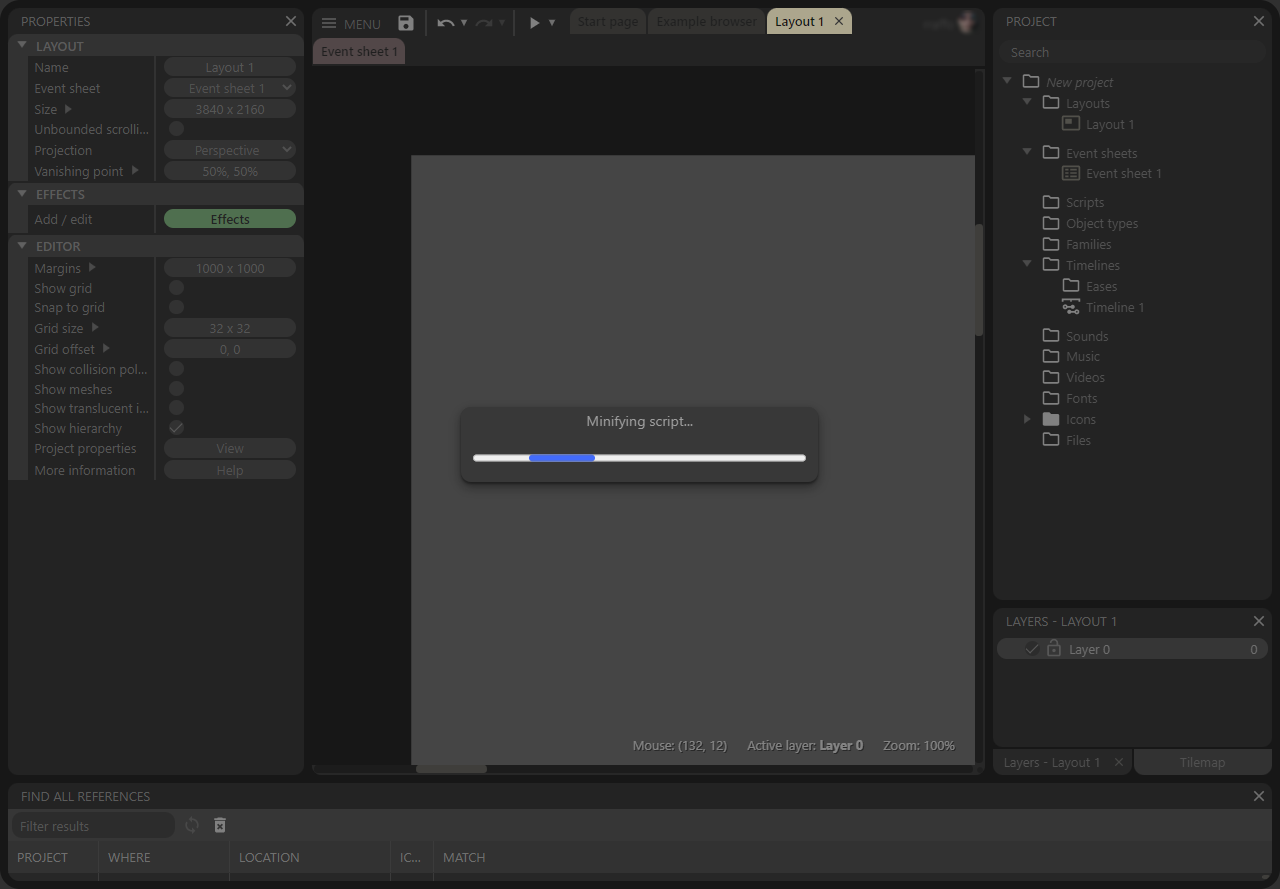Select Timeline 1 in the project tree
This screenshot has width=1280, height=889.
[x=1112, y=307]
